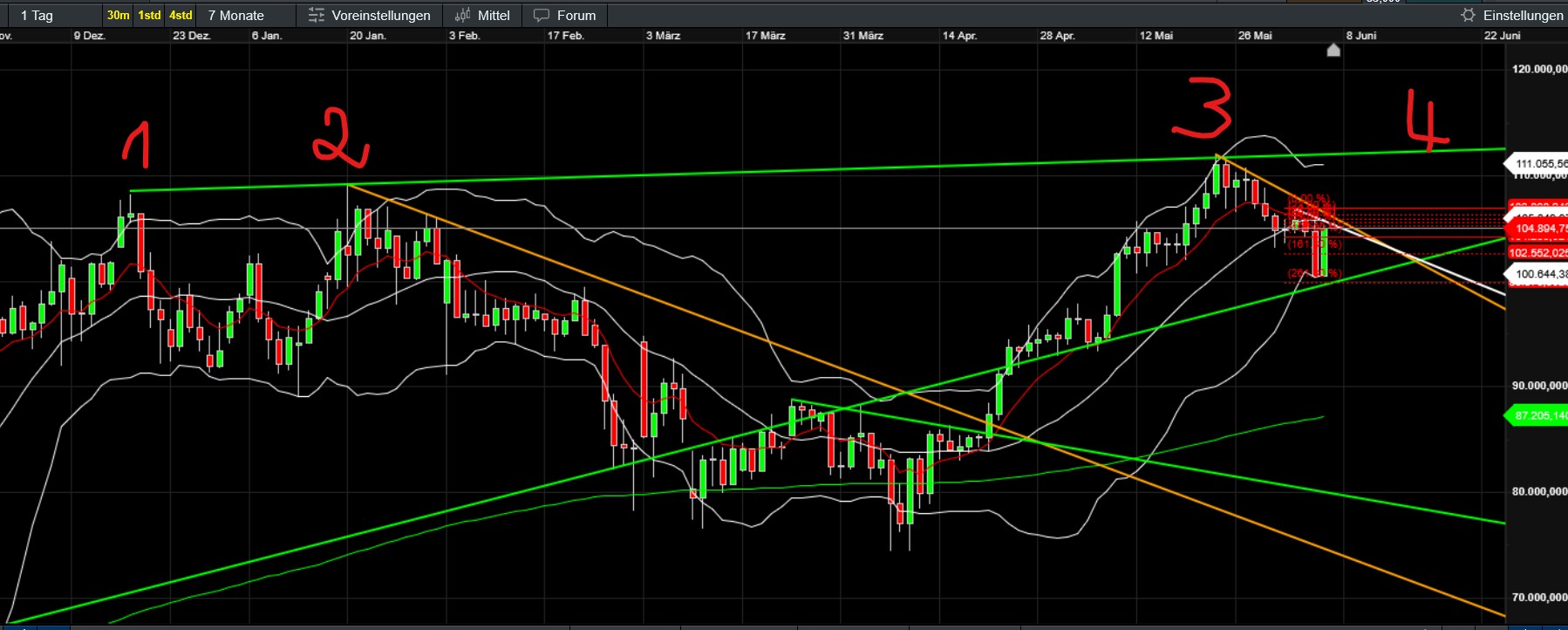The width and height of the screenshot is (1568, 630).
Task: Click the 3 Feb. date label
Action: click(464, 36)
